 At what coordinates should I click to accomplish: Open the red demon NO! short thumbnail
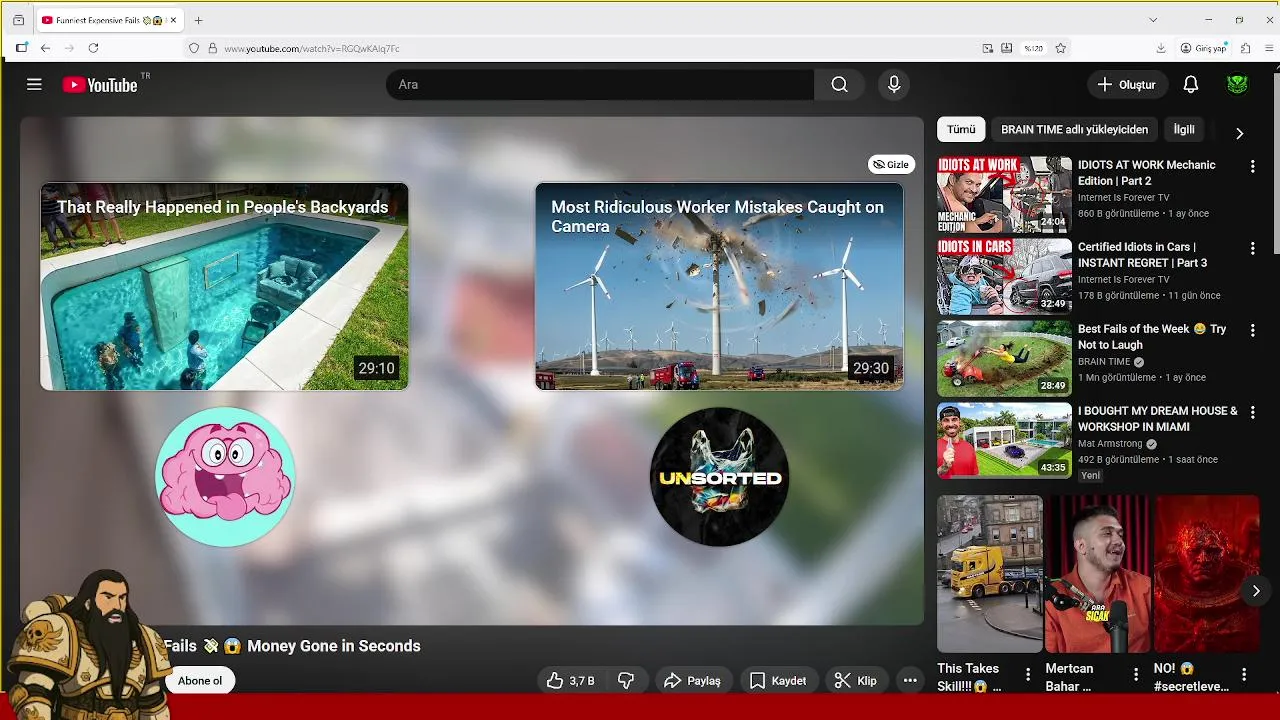point(1207,574)
